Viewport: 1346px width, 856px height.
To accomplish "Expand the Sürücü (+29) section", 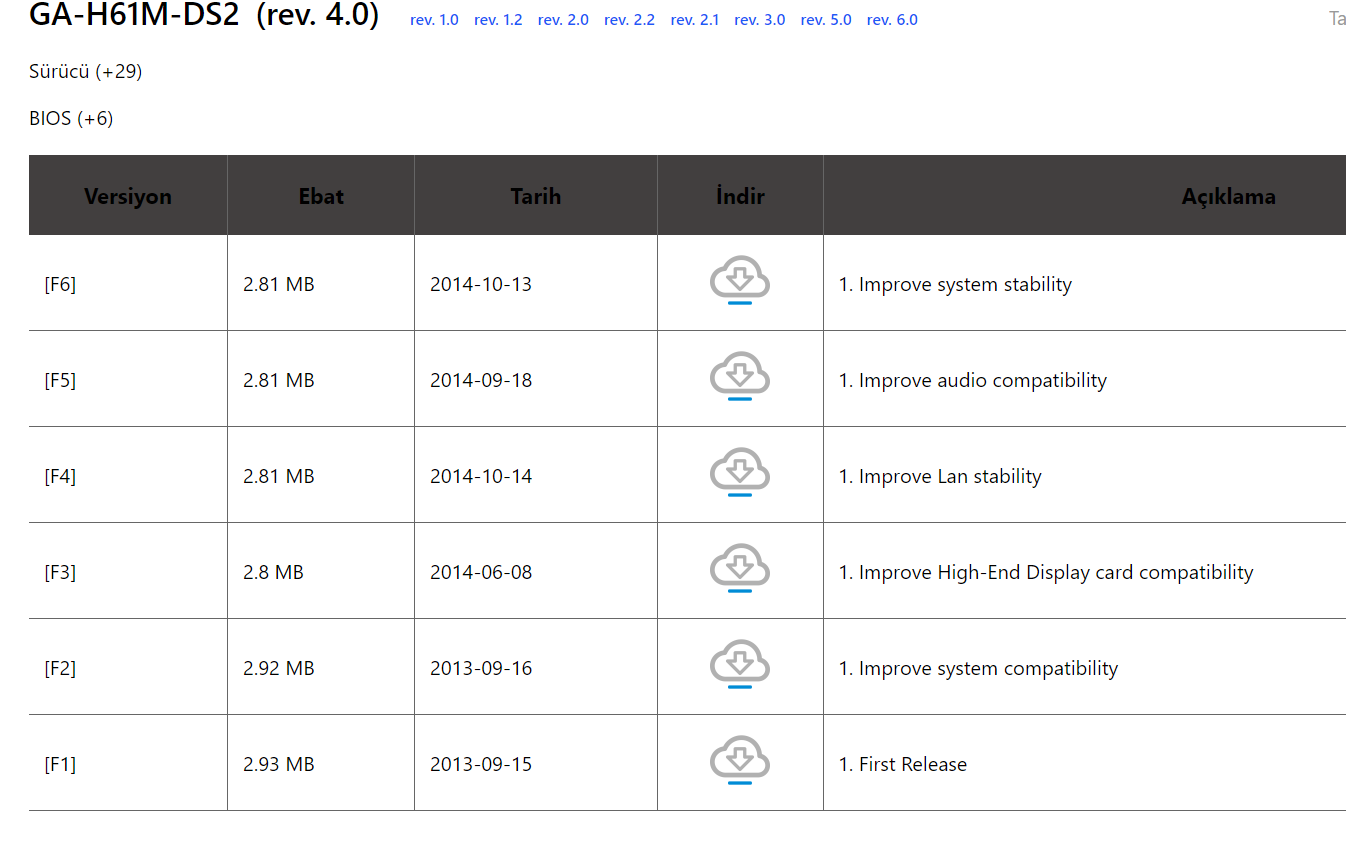I will point(86,72).
